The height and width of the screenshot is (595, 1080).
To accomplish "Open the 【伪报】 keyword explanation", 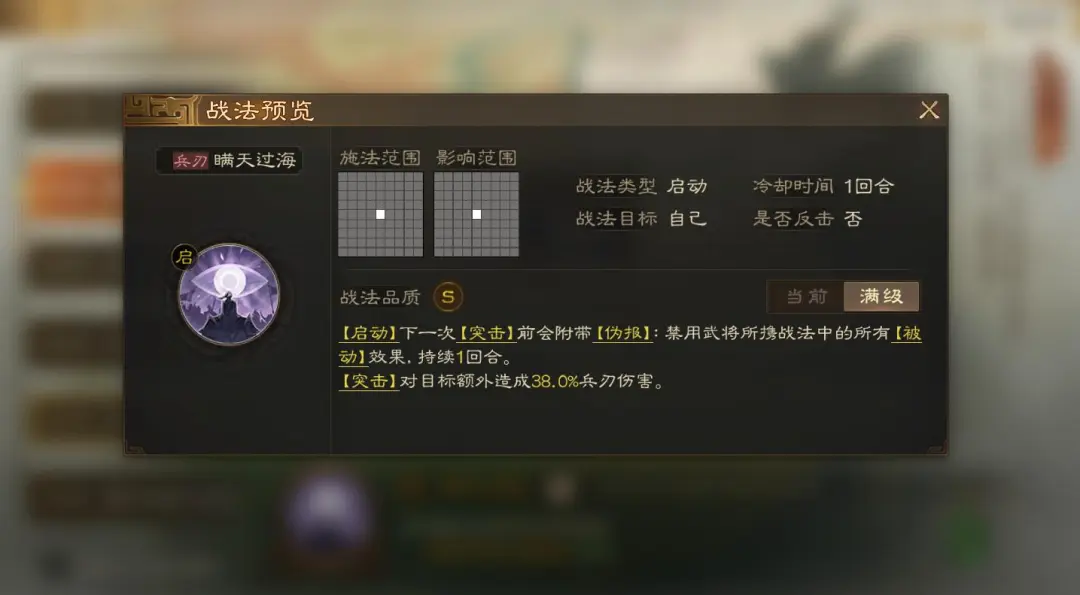I will 623,333.
